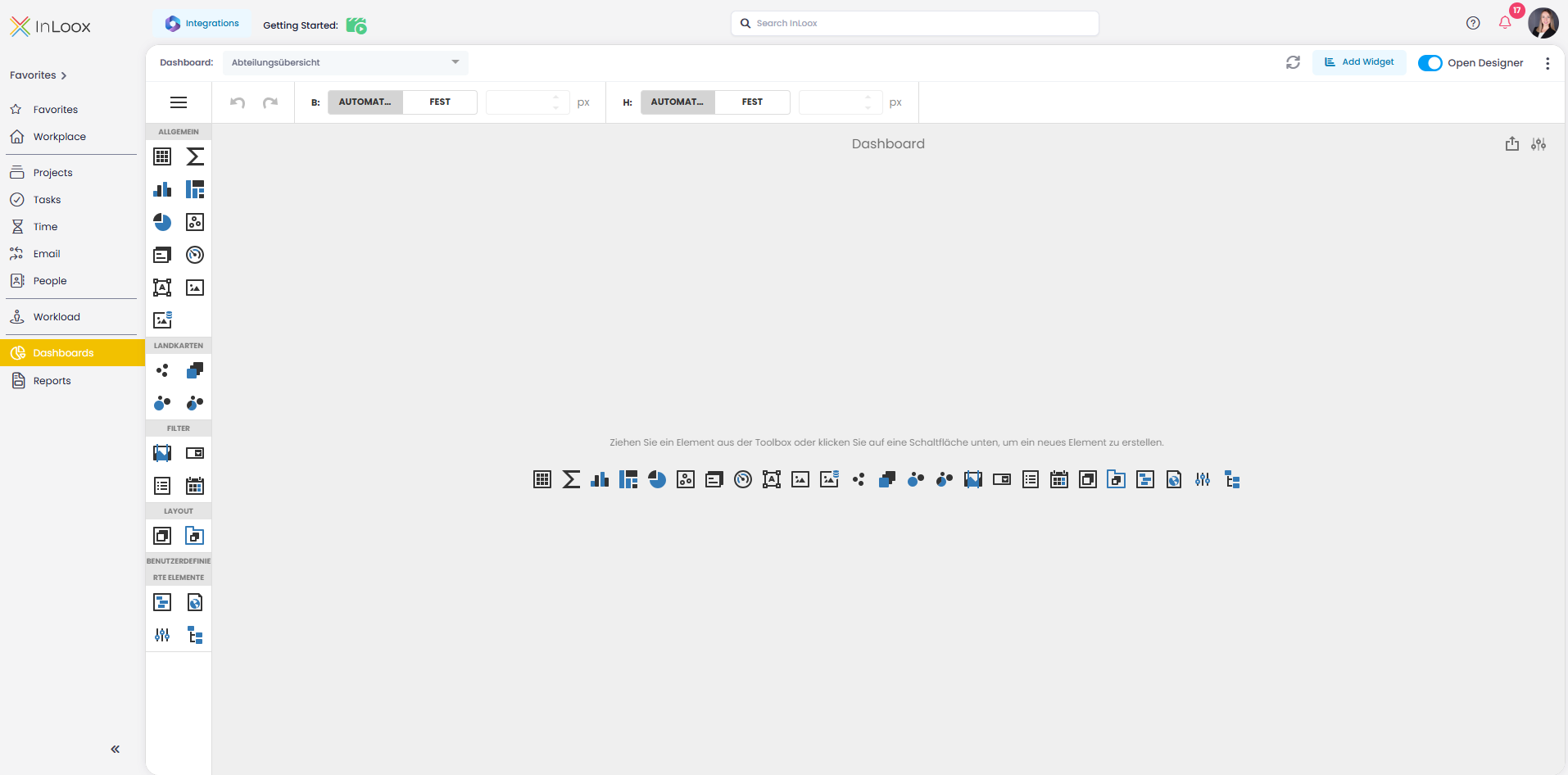
Task: Open the three-dot more options menu
Action: [x=1548, y=63]
